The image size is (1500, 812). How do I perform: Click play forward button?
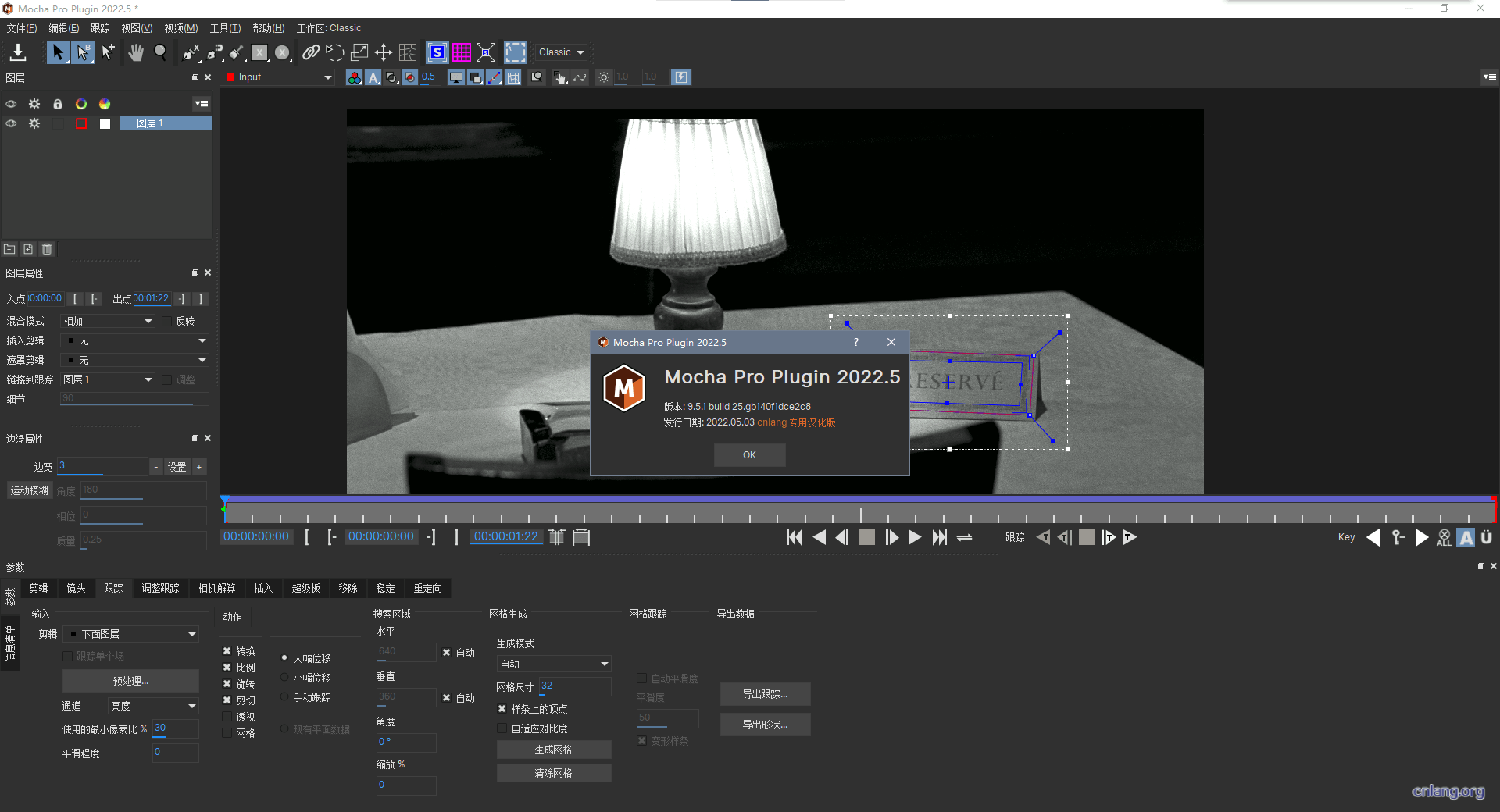(x=915, y=537)
